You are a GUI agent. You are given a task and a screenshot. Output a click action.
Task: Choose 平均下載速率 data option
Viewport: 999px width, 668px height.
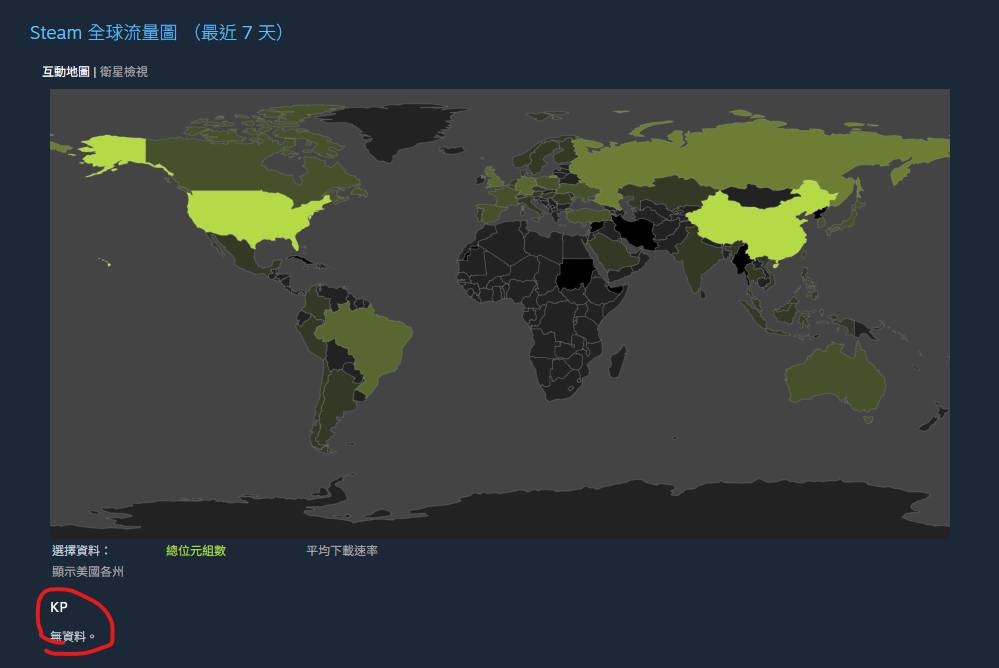342,551
